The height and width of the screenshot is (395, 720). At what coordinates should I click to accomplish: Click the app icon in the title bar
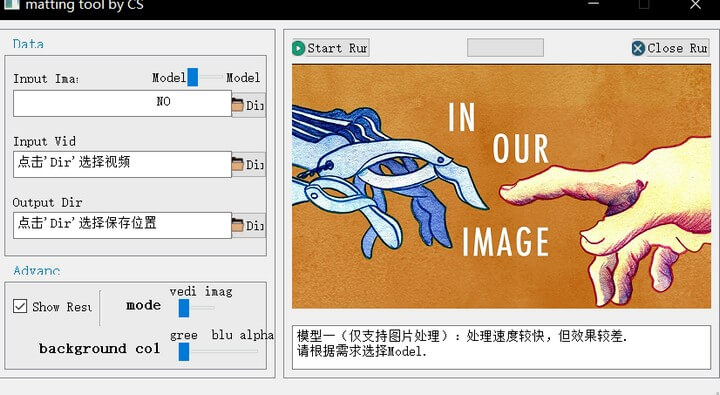point(10,5)
